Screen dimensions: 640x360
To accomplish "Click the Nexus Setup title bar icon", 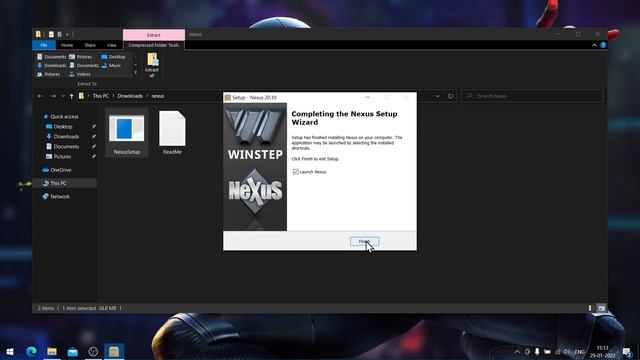I will click(x=228, y=98).
